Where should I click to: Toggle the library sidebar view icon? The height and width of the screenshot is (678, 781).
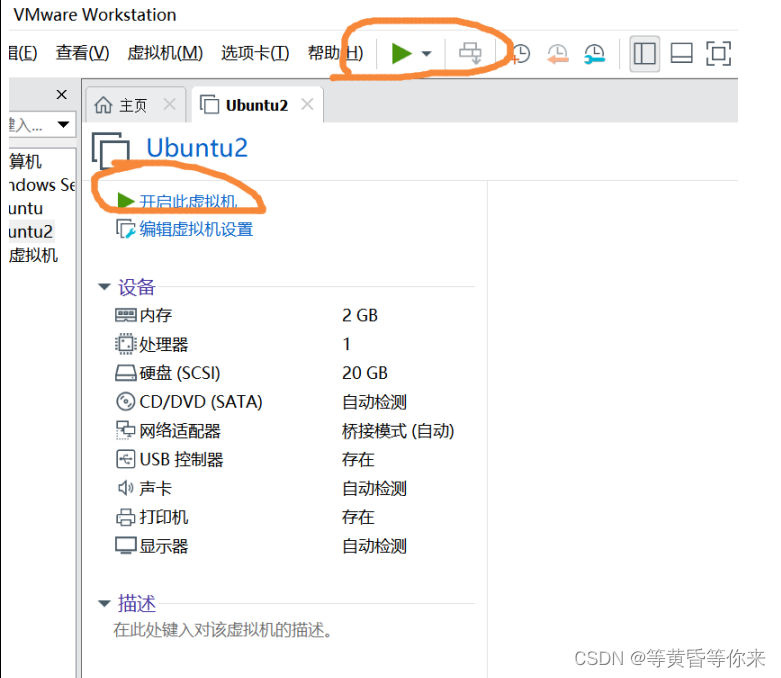pyautogui.click(x=645, y=53)
